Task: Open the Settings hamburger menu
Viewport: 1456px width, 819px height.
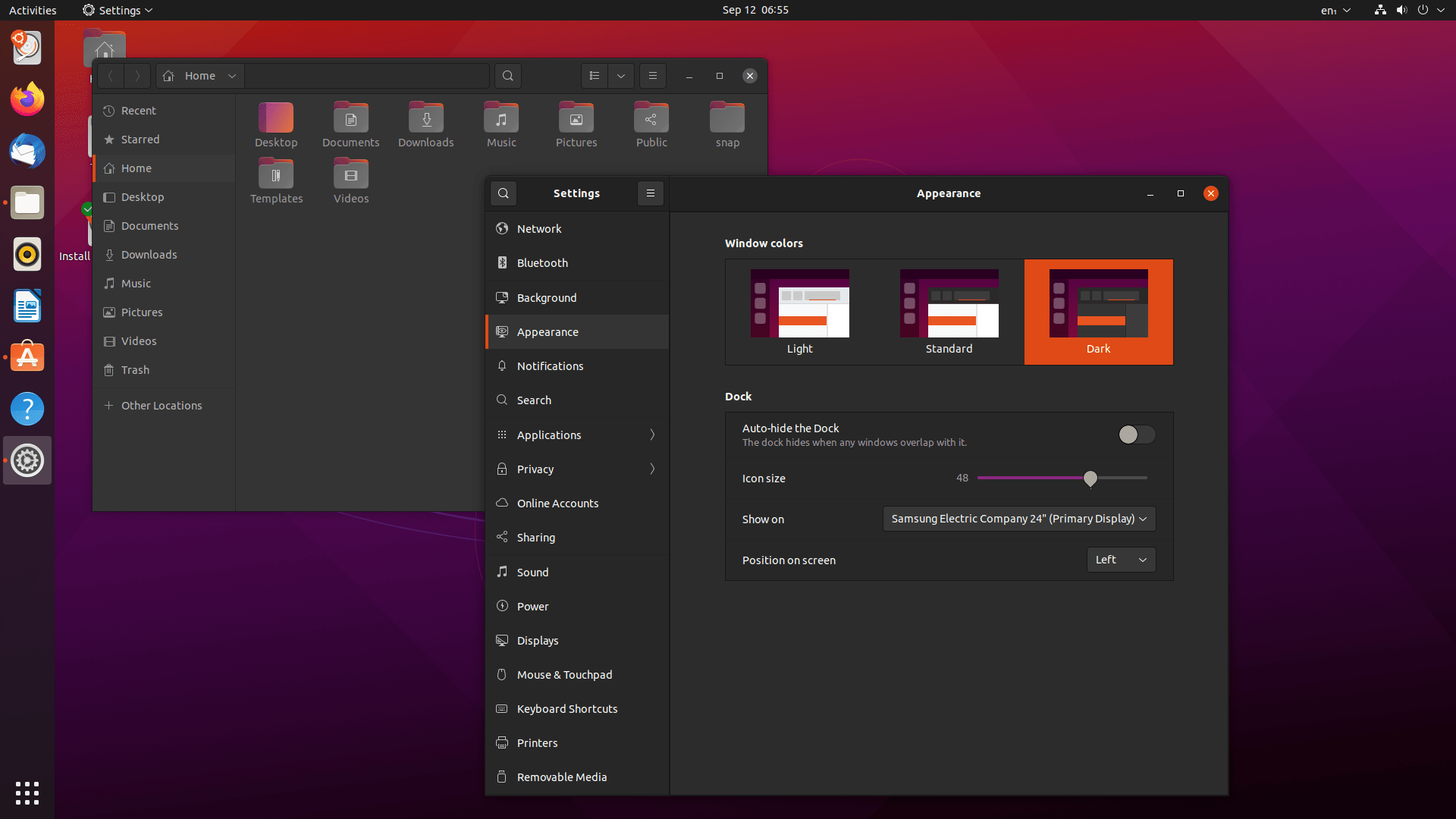Action: [x=651, y=193]
